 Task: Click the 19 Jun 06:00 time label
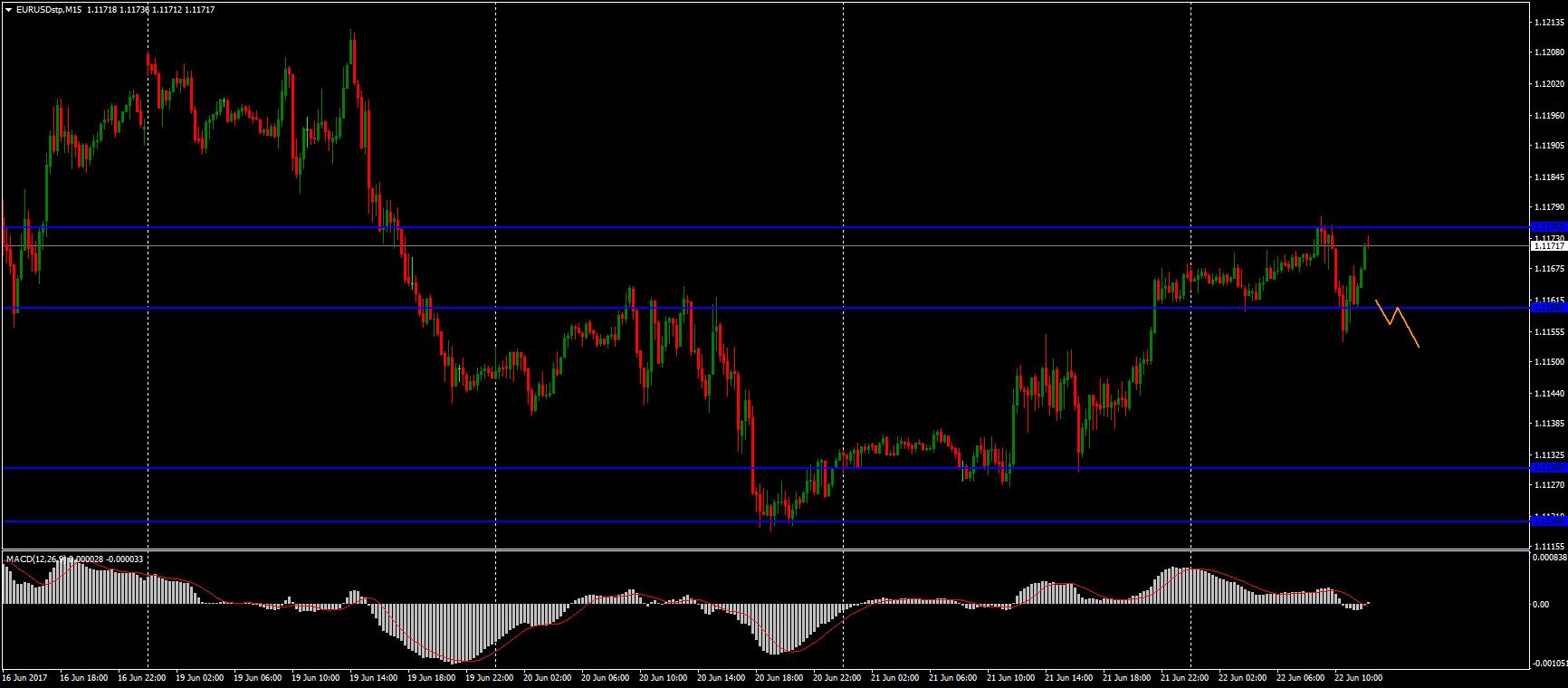coord(258,677)
